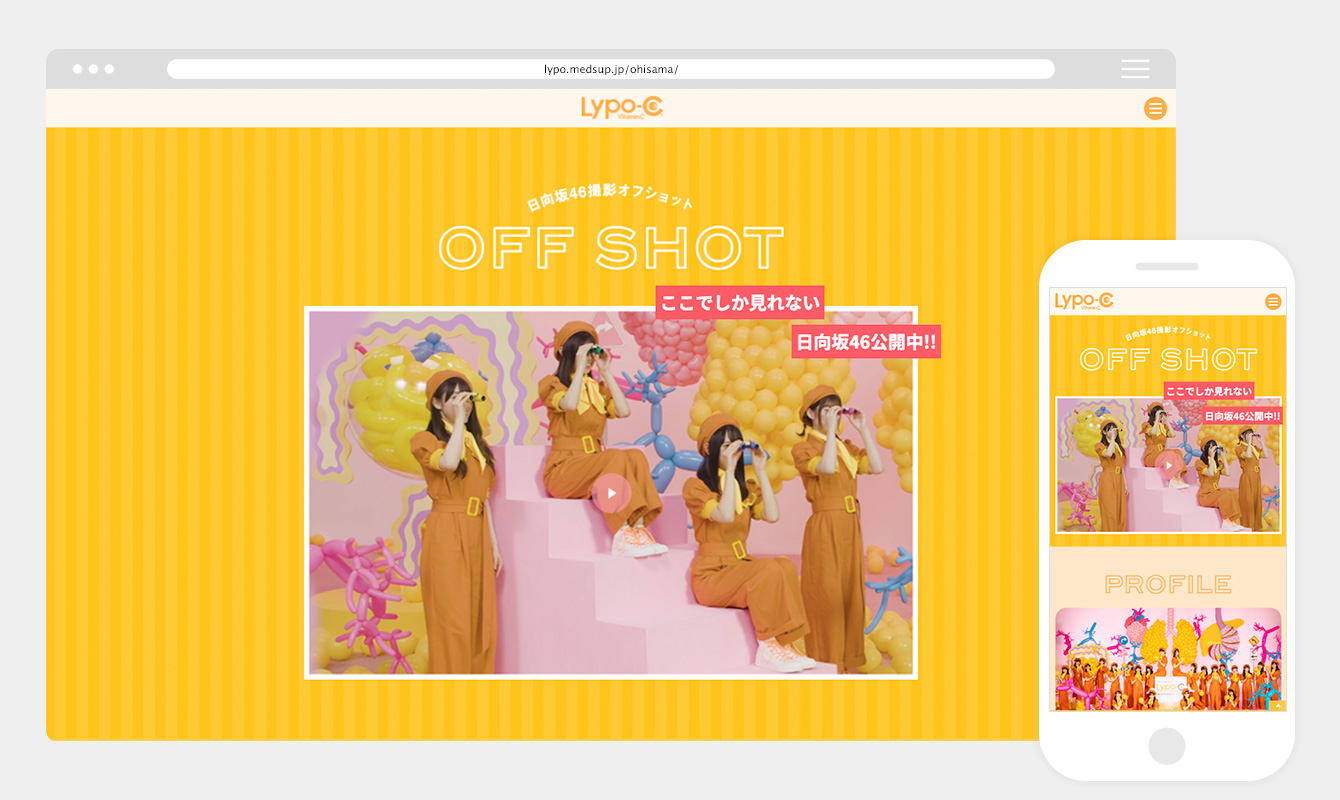Click the "OFF SHOT" heading on desktop page
1340x800 pixels.
pyautogui.click(x=611, y=248)
